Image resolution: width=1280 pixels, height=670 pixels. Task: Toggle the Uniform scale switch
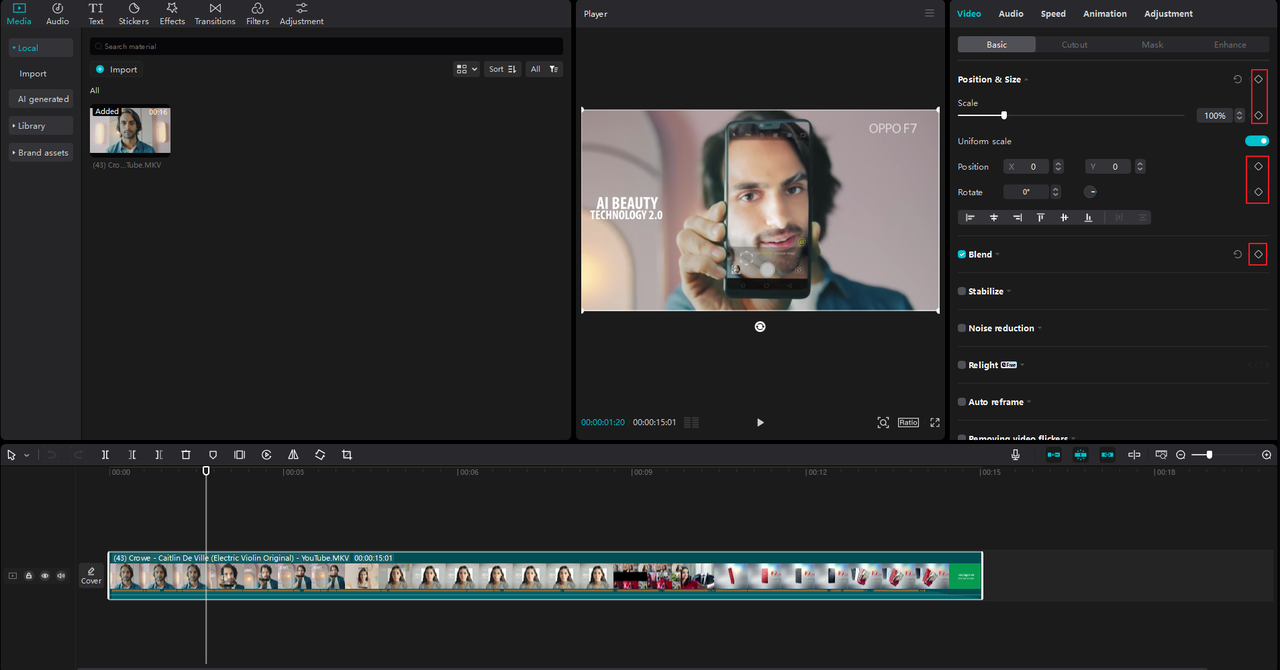pos(1257,141)
